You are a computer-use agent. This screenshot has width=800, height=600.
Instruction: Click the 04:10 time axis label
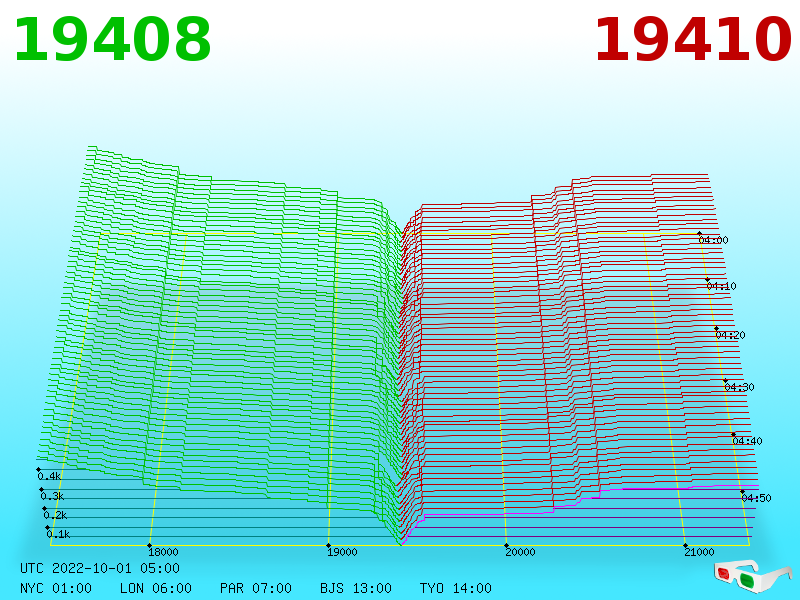(x=721, y=286)
